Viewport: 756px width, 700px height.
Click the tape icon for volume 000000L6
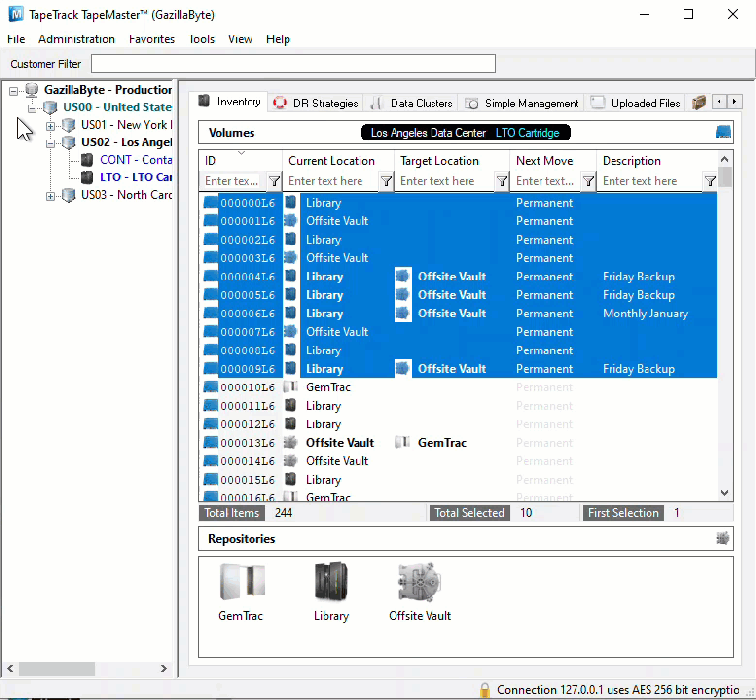click(210, 202)
